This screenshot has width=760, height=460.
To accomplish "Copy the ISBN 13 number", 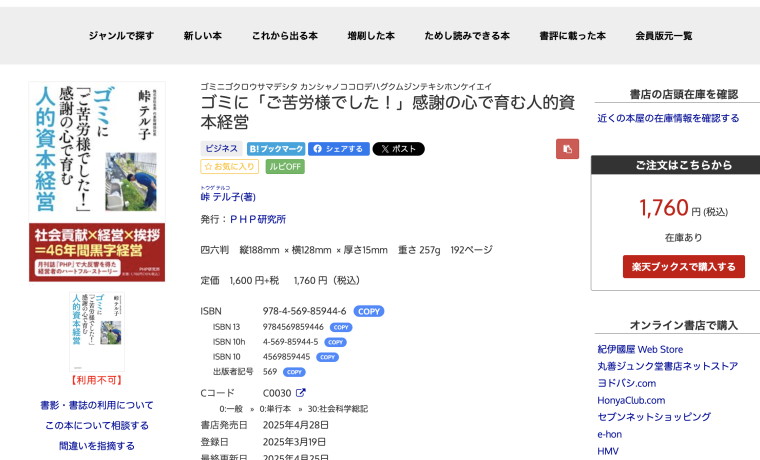I will pos(341,327).
